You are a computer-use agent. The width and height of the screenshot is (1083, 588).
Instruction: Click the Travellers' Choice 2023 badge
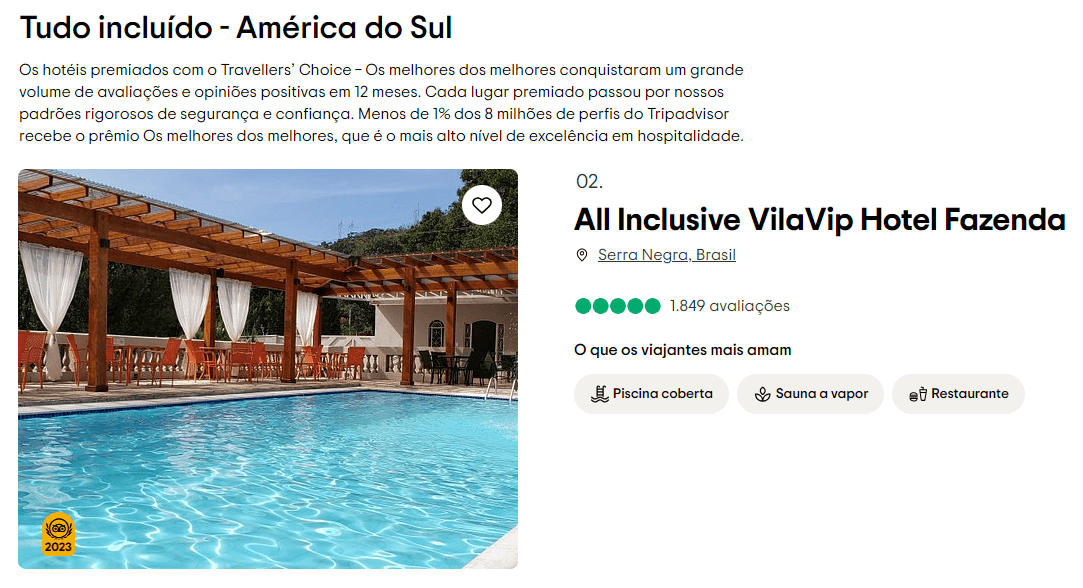tap(58, 534)
